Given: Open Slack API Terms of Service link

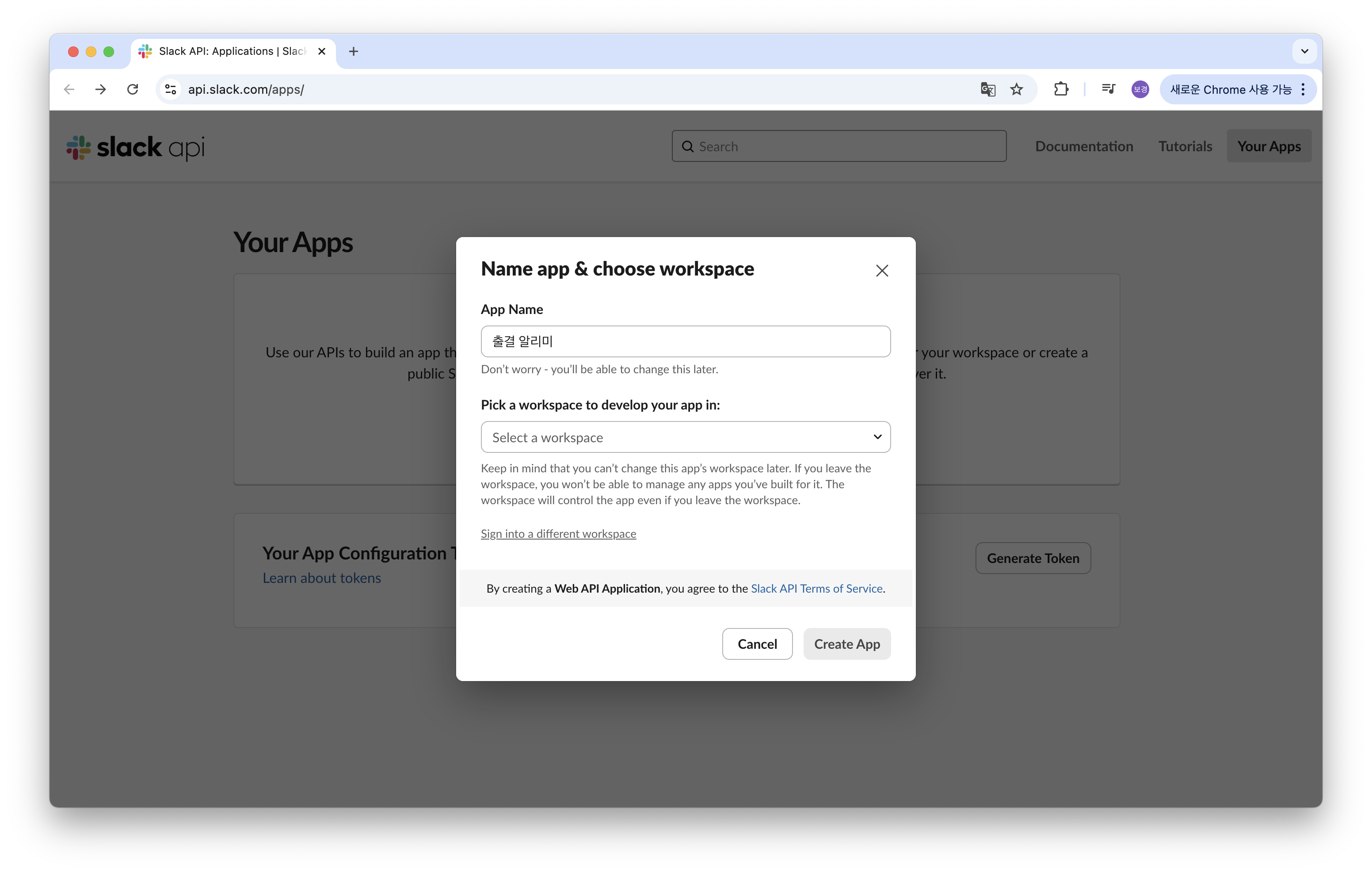Looking at the screenshot, I should pos(816,589).
